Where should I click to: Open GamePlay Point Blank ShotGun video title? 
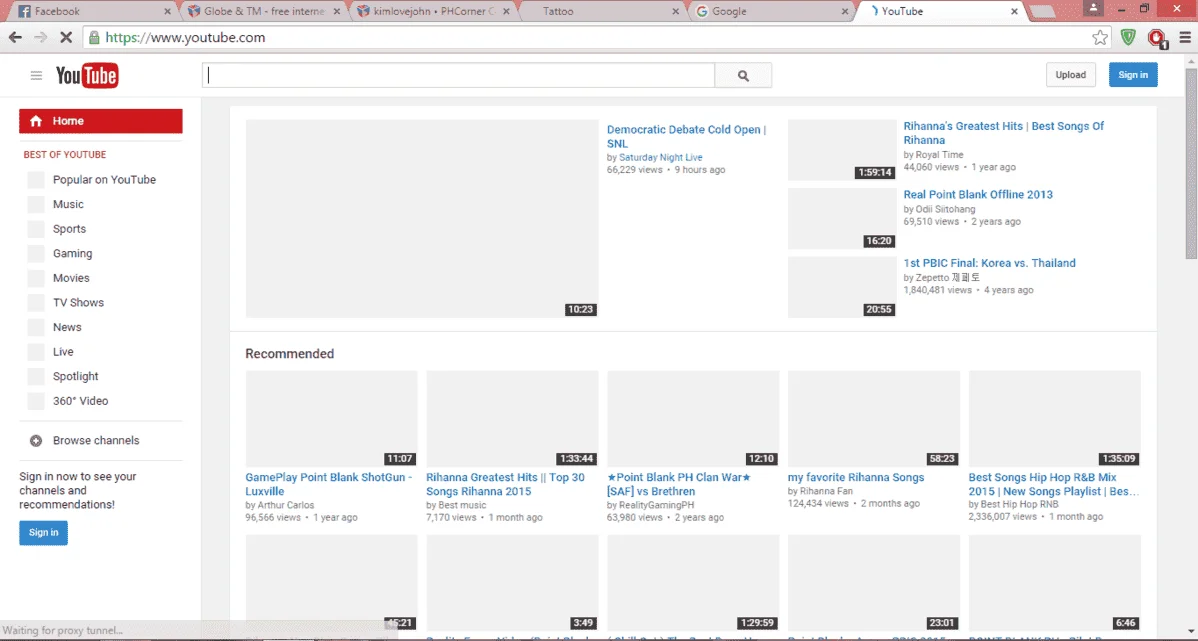pos(329,484)
